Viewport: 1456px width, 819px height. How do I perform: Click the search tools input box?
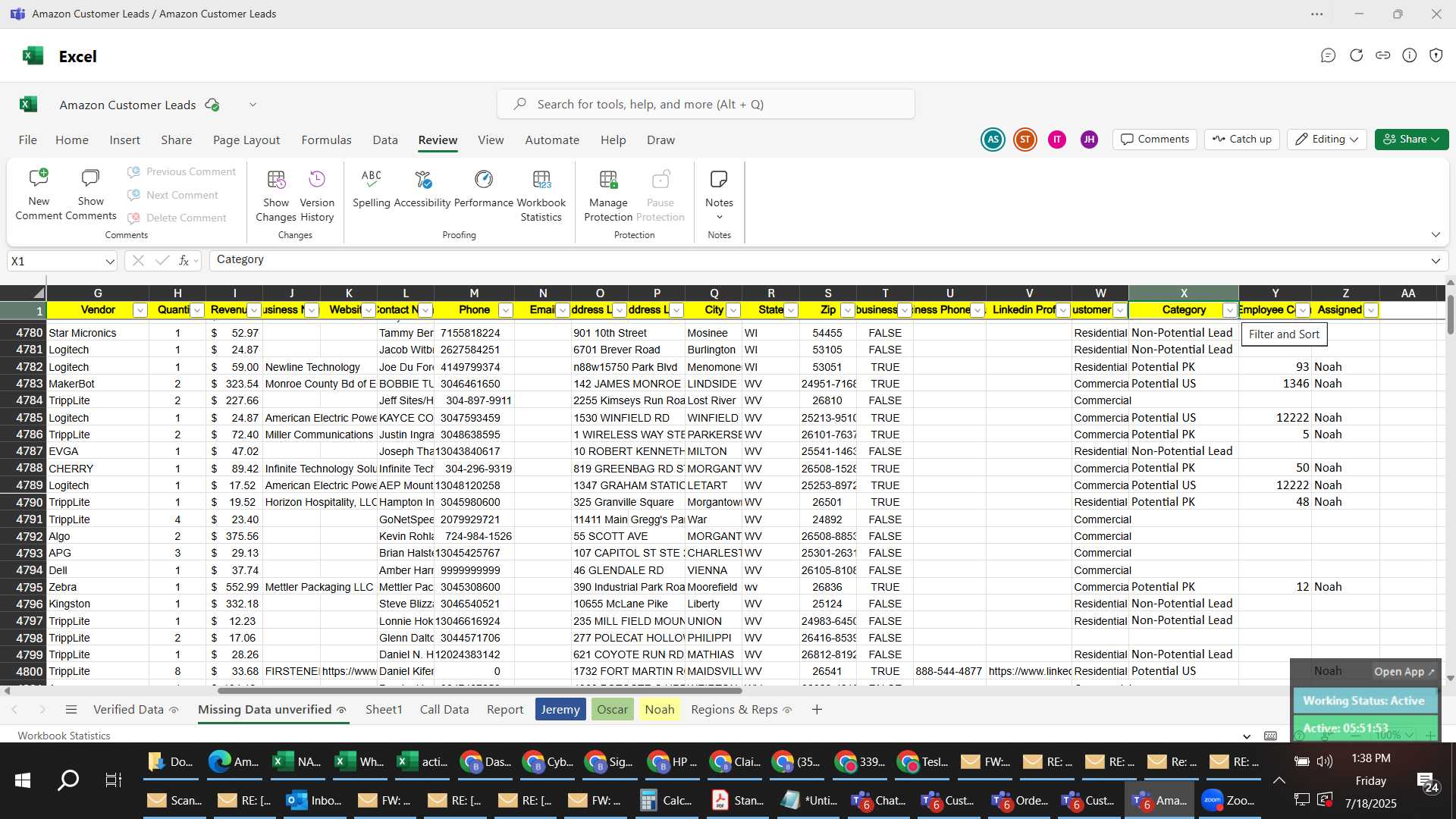tap(706, 104)
